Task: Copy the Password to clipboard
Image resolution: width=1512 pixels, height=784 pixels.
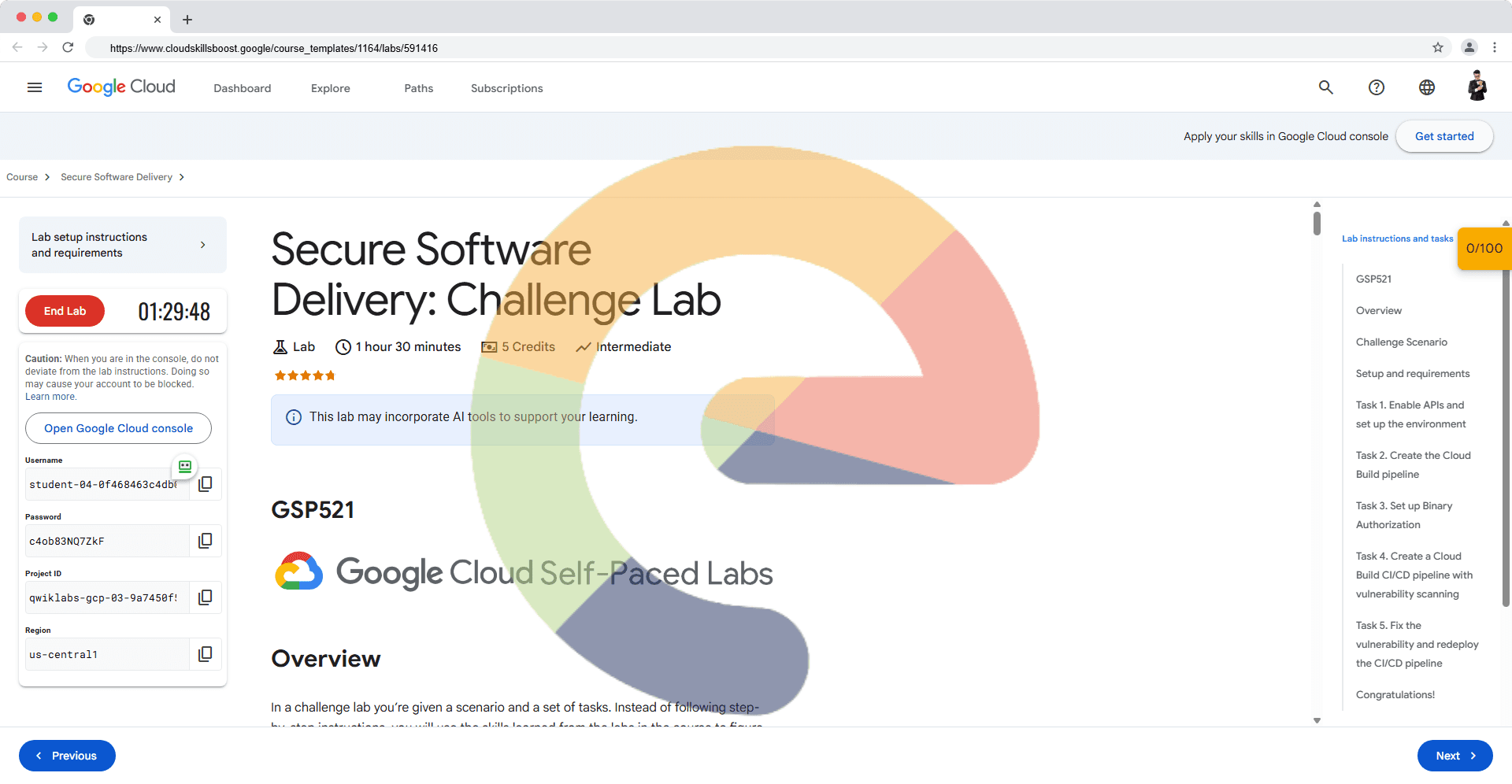Action: tap(206, 541)
